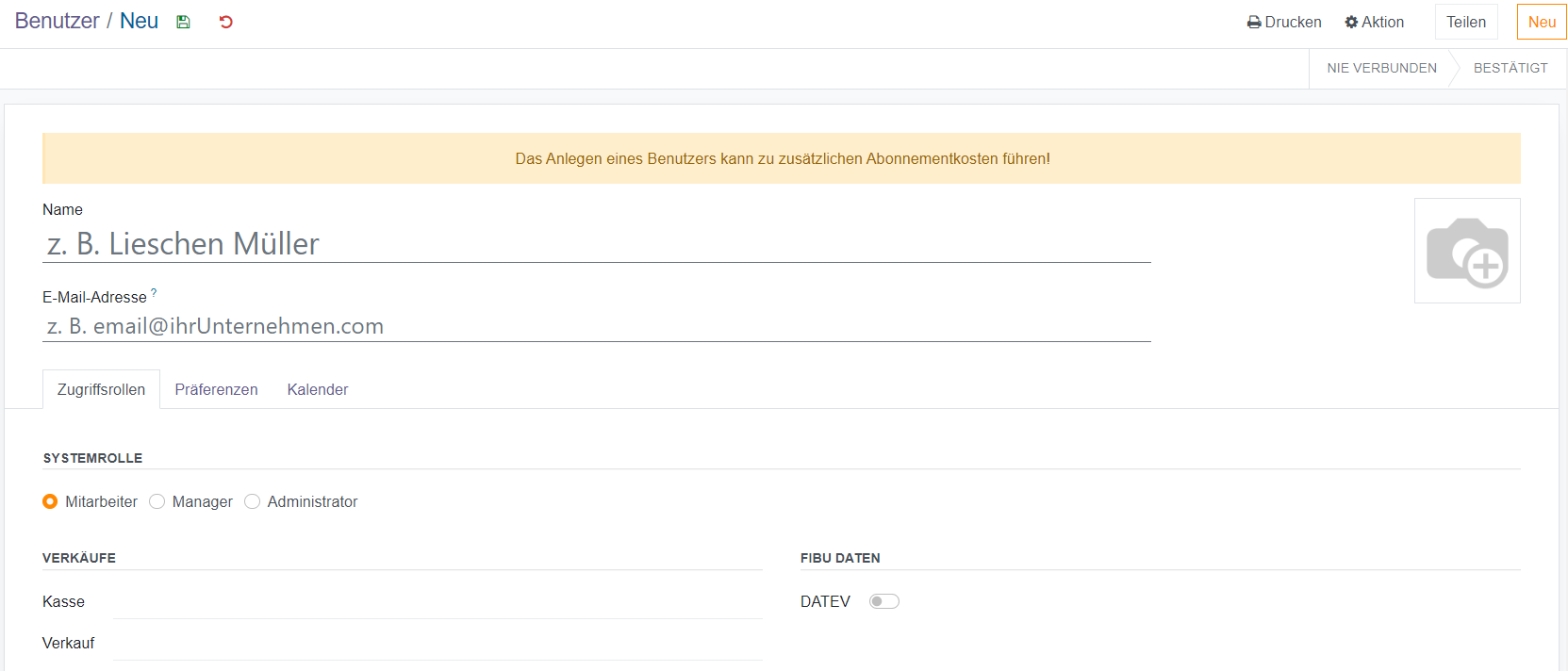Click into the Name input field
The width and height of the screenshot is (1568, 671).
596,244
